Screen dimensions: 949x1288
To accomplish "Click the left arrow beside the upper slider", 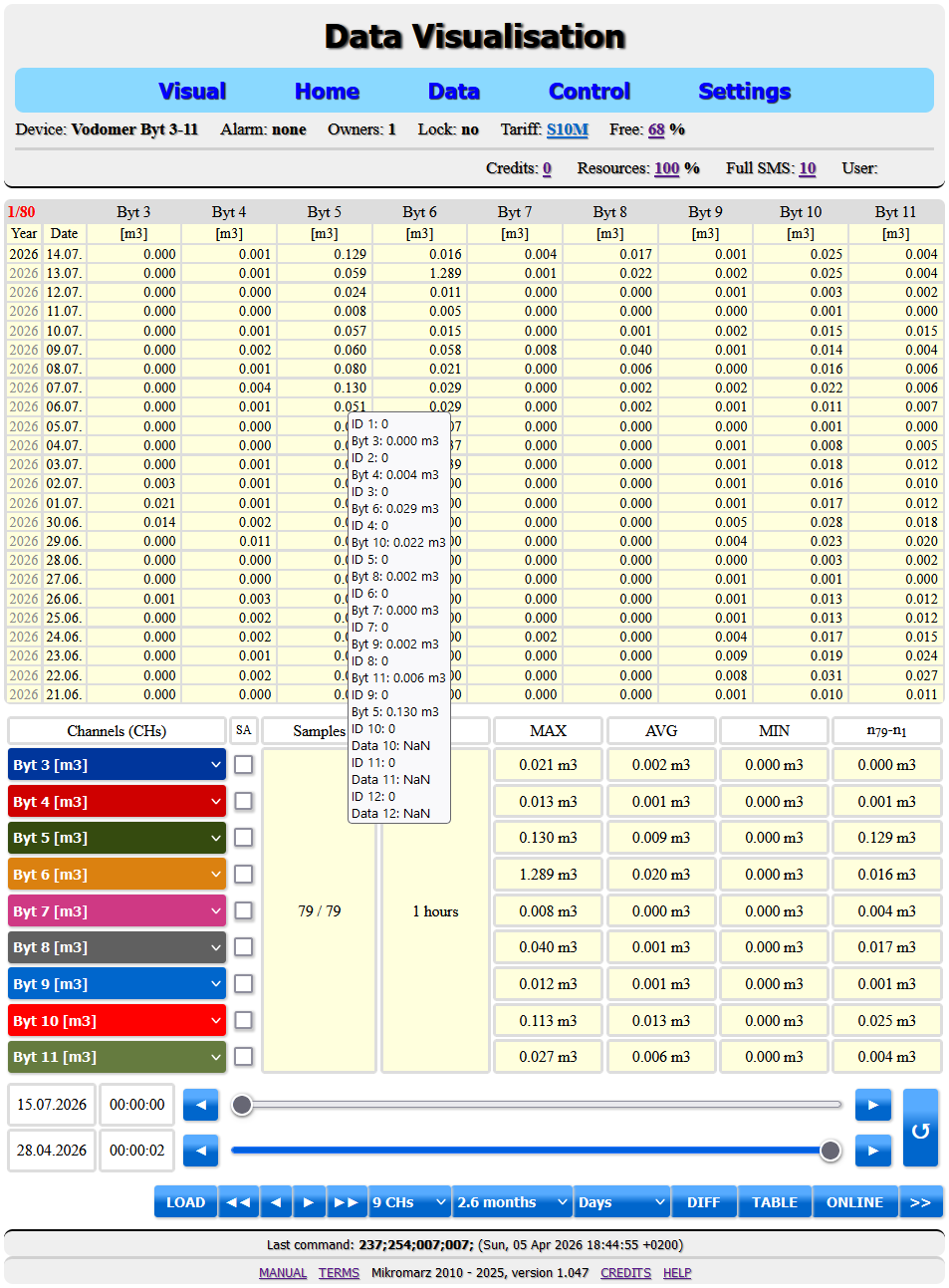I will (x=200, y=1105).
